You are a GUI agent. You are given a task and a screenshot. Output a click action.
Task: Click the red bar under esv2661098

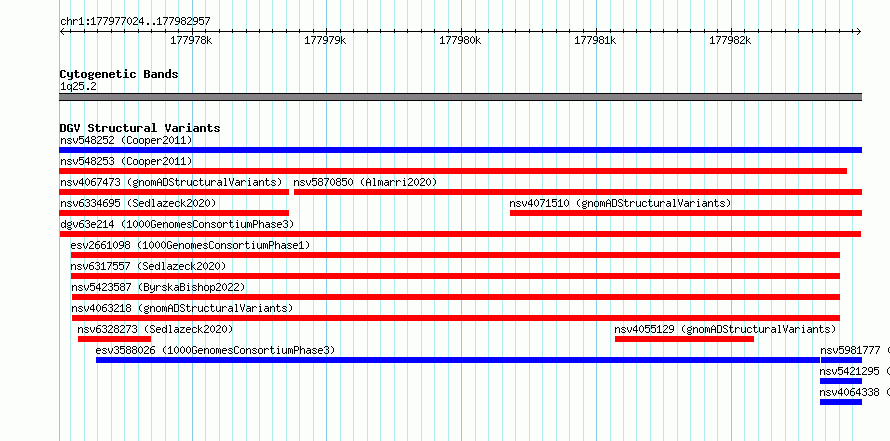[x=455, y=255]
